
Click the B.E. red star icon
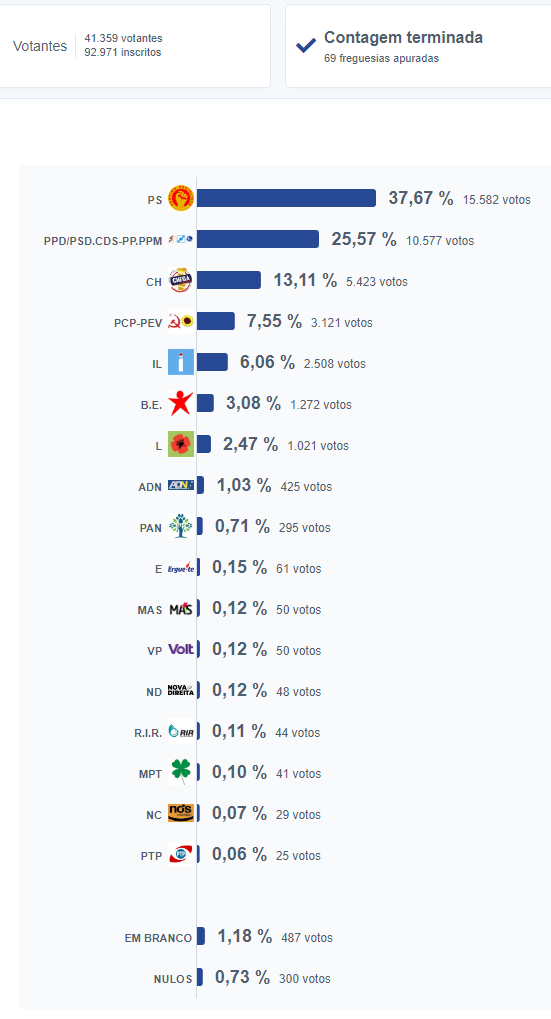point(181,403)
